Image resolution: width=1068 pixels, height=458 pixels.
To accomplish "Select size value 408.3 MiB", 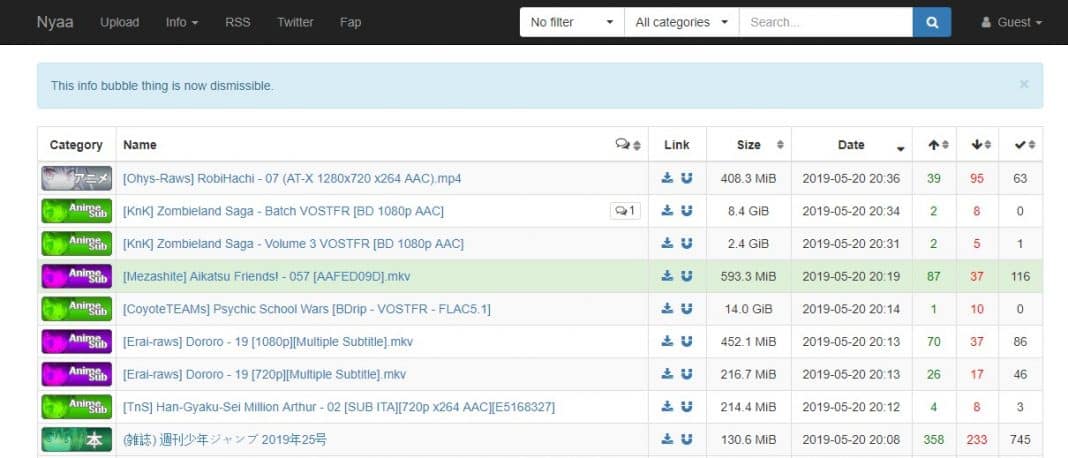I will click(x=749, y=179).
